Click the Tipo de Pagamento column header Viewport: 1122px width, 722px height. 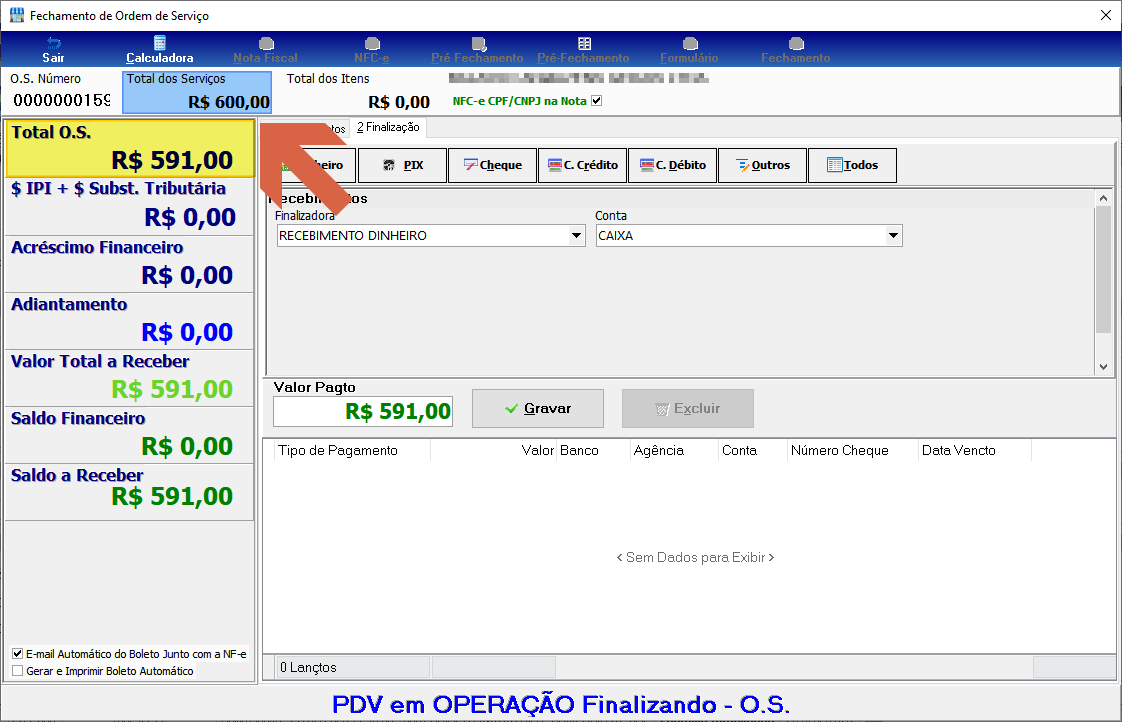tap(352, 450)
